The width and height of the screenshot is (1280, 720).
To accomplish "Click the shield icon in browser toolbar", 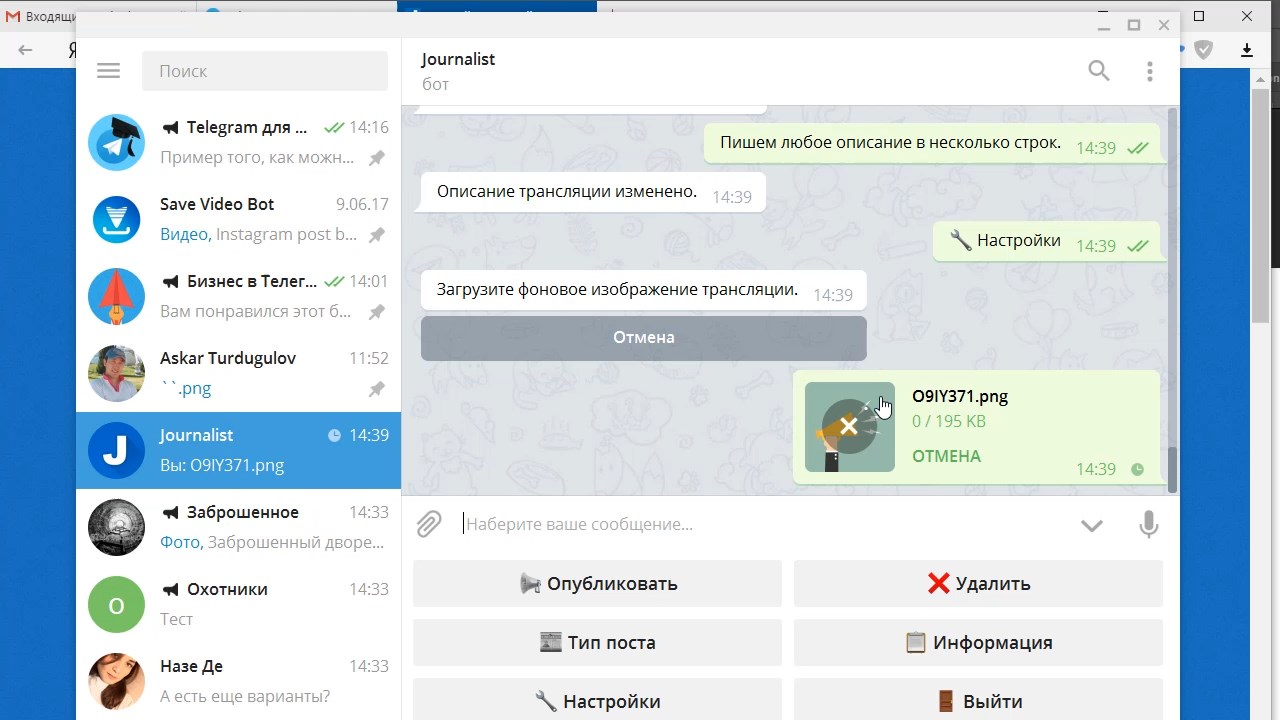I will tap(1204, 50).
